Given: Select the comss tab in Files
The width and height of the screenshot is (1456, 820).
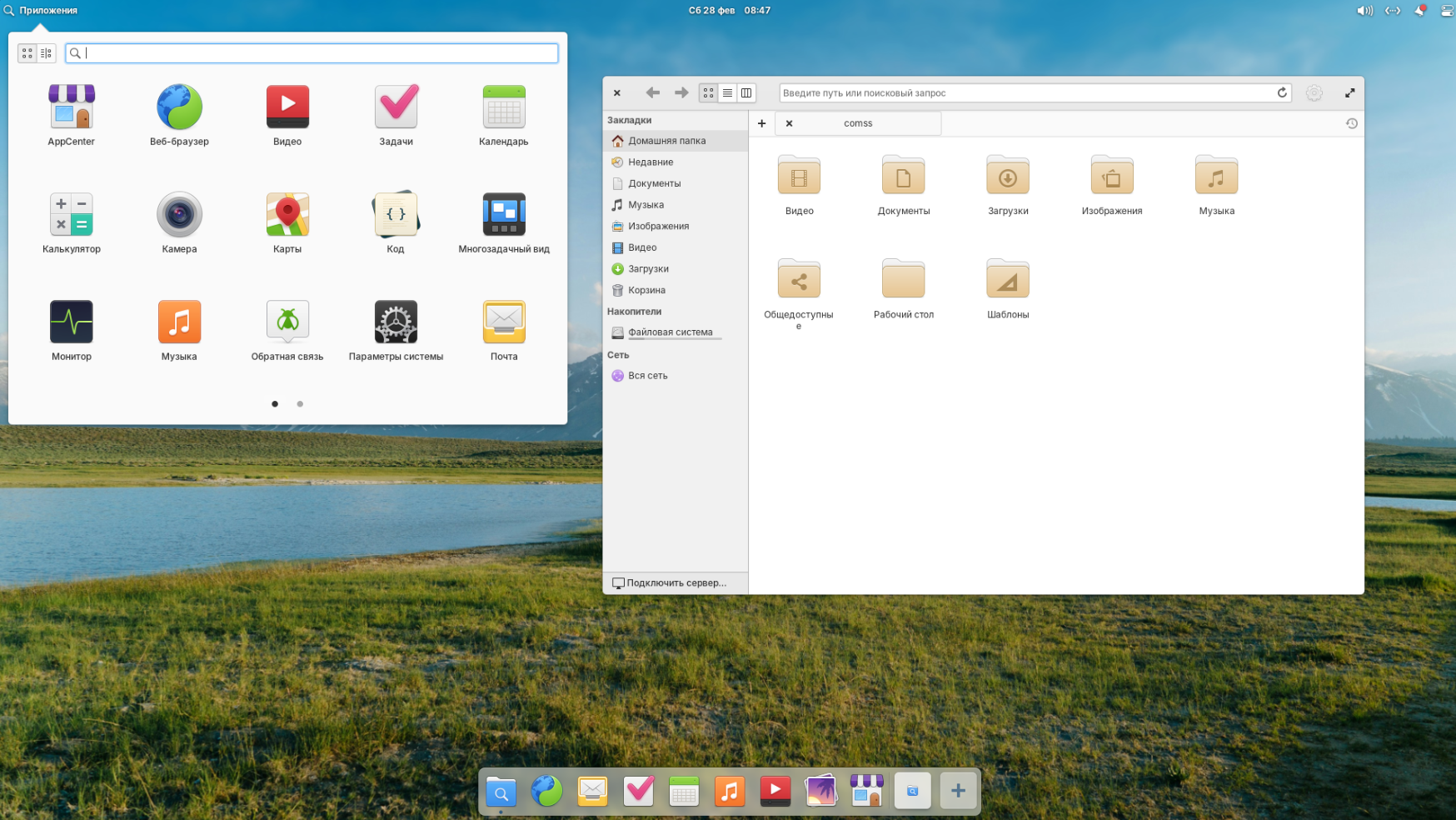Looking at the screenshot, I should pos(858,123).
